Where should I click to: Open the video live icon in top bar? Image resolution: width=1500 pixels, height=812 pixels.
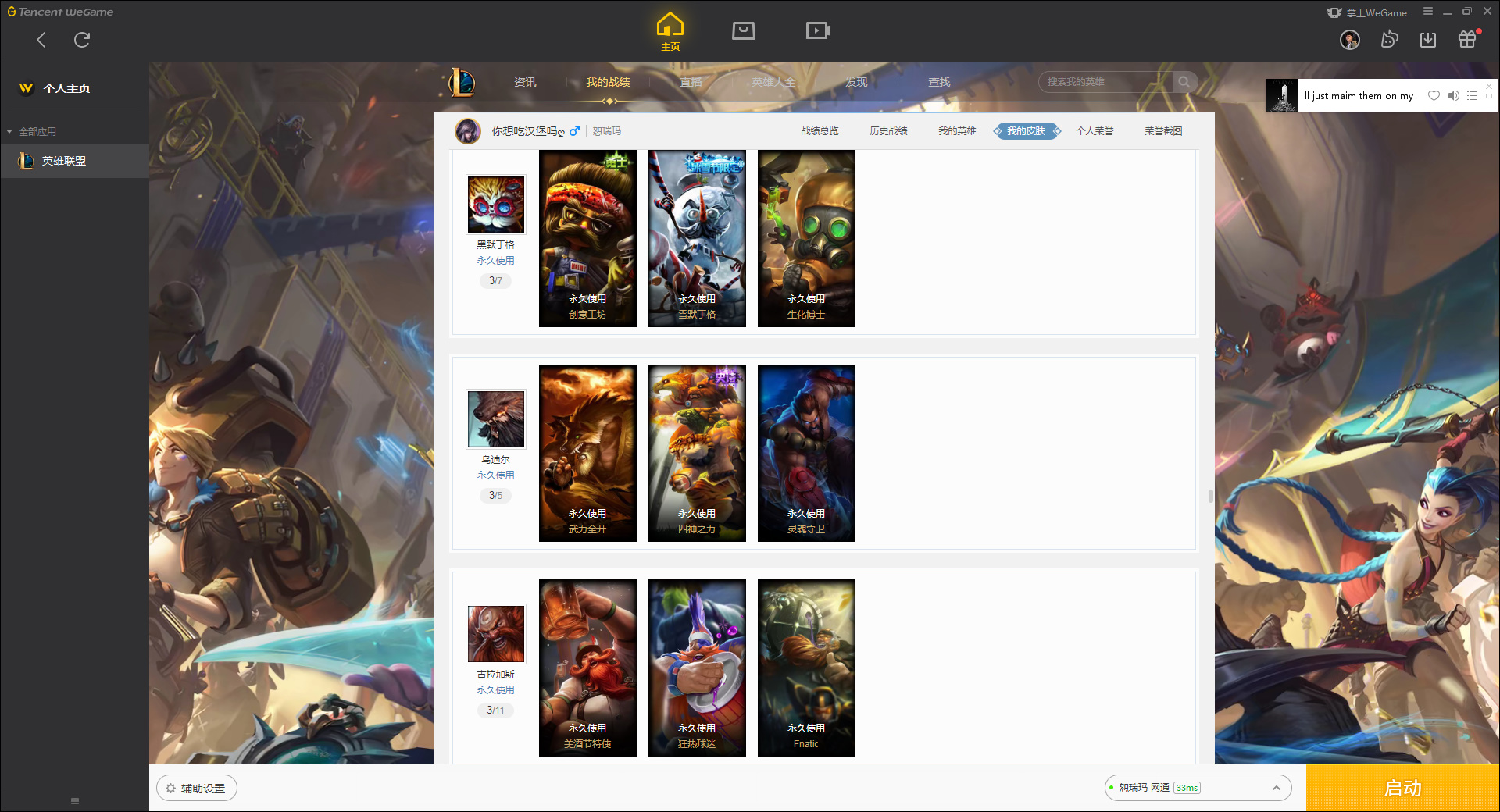click(x=818, y=30)
